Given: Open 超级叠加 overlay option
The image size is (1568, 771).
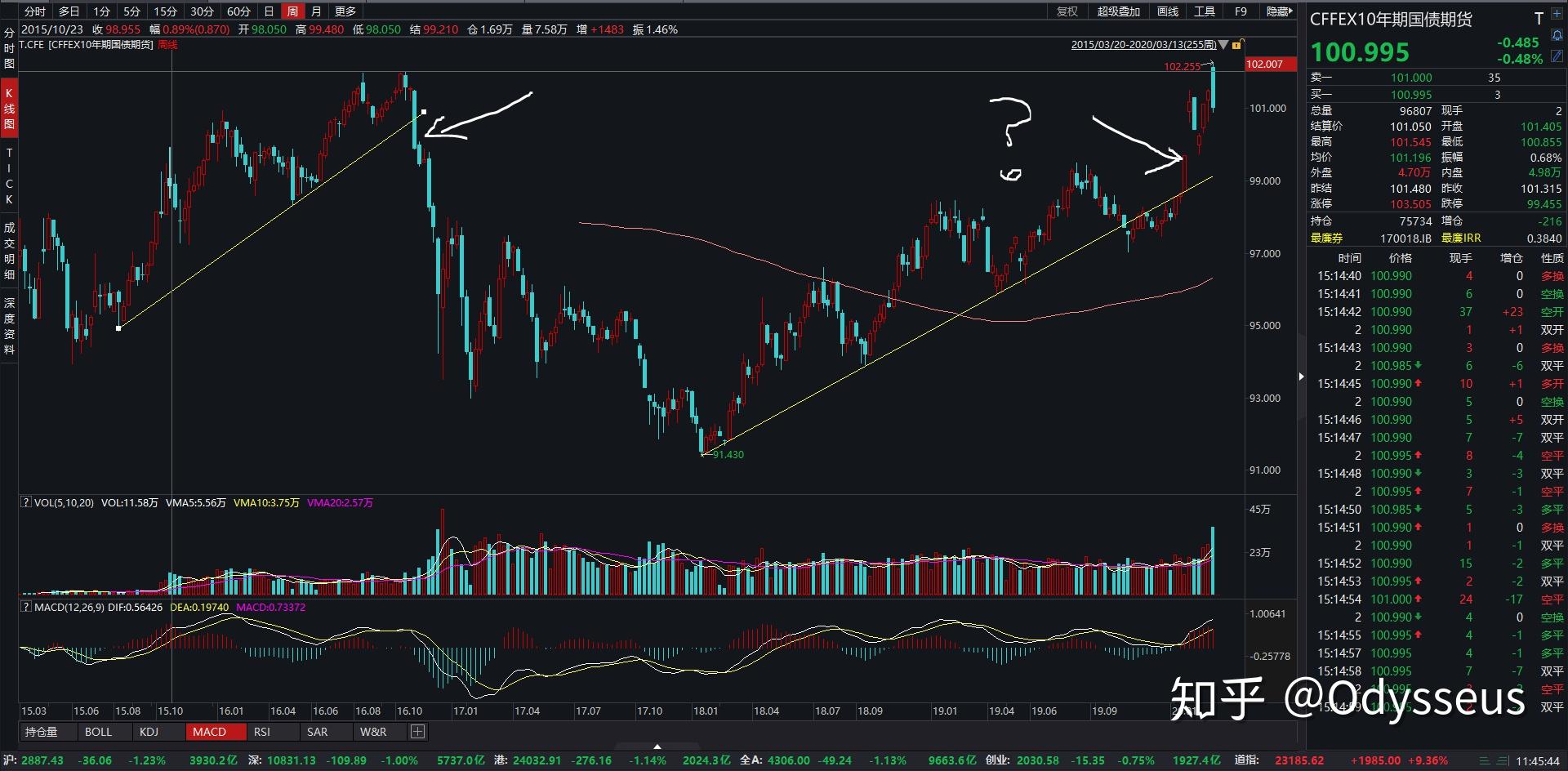Looking at the screenshot, I should (1118, 11).
